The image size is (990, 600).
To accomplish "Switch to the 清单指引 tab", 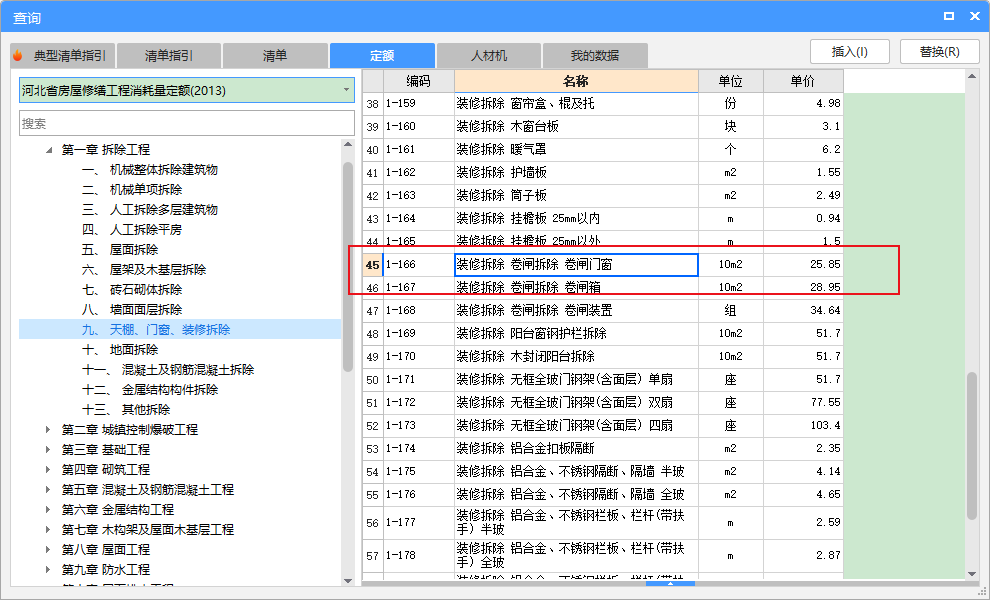I will tap(169, 56).
